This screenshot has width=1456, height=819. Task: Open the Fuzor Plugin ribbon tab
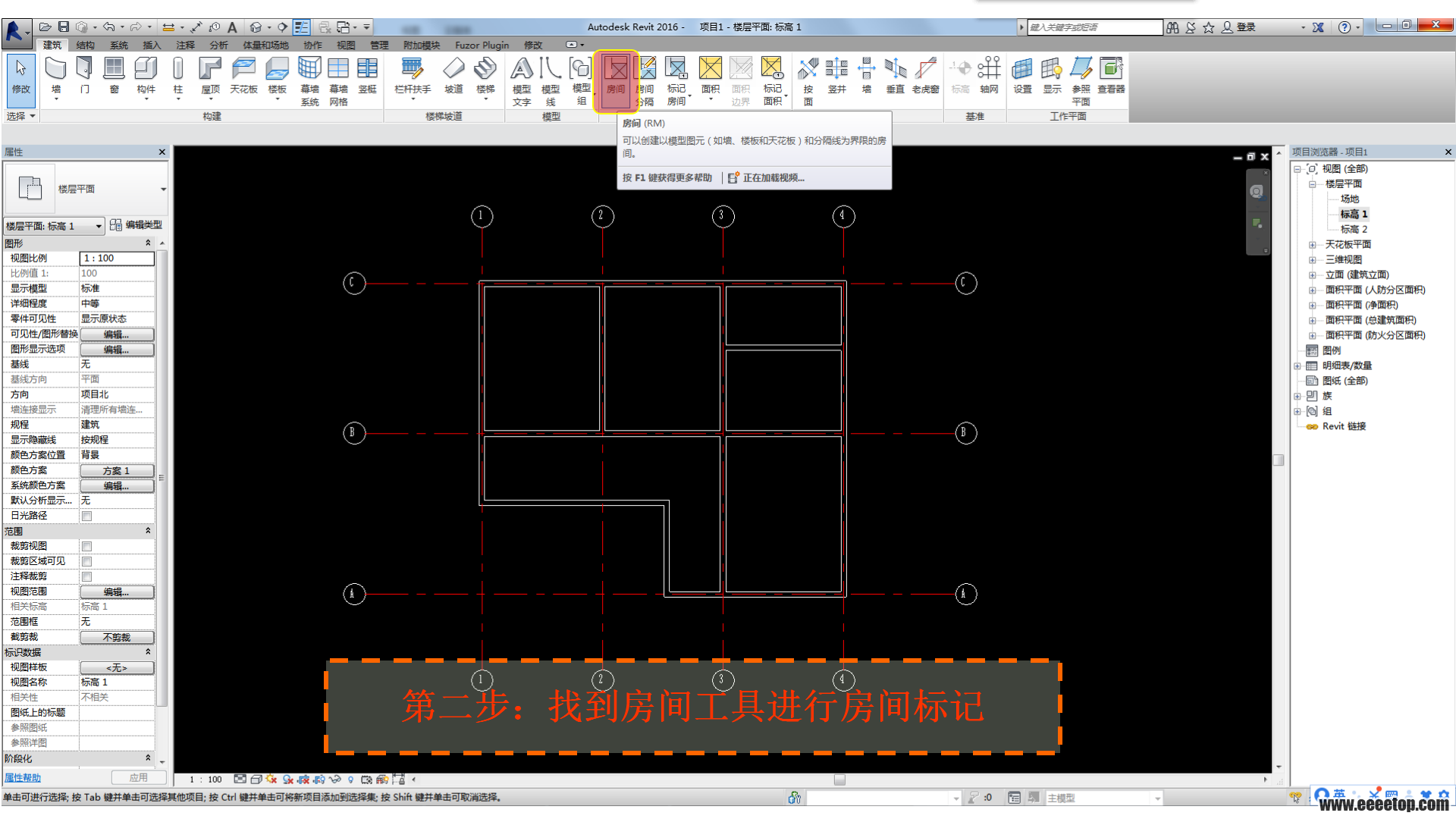482,45
